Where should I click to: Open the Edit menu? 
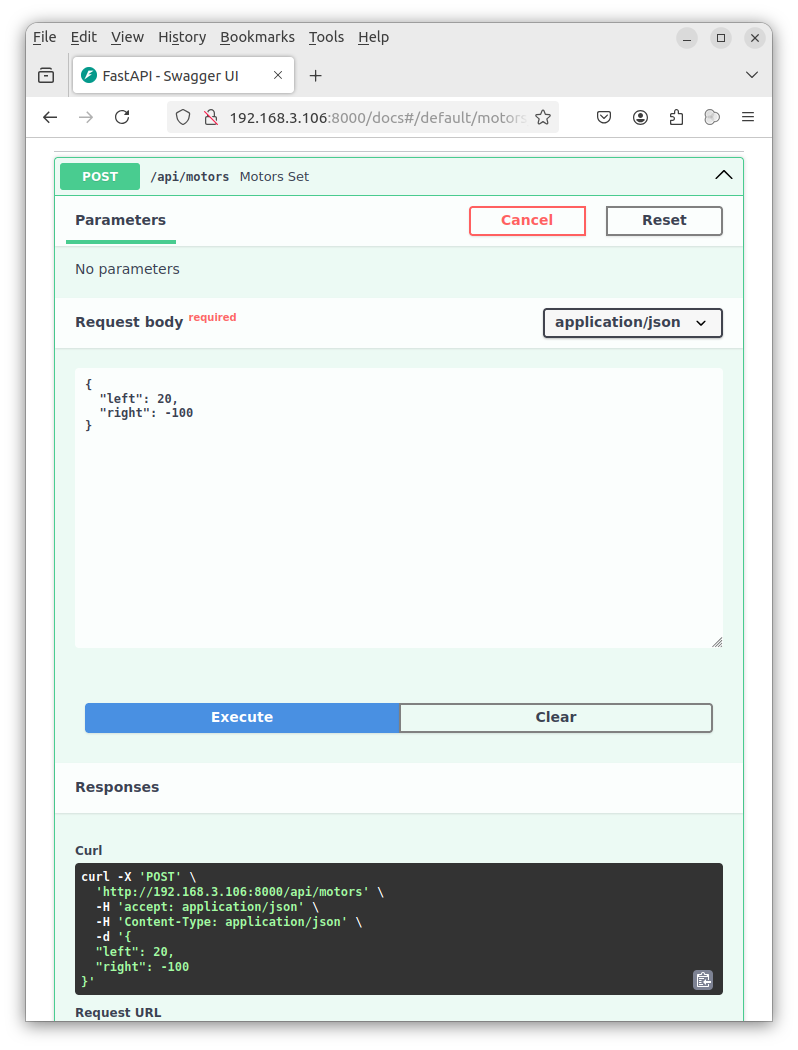tap(84, 38)
